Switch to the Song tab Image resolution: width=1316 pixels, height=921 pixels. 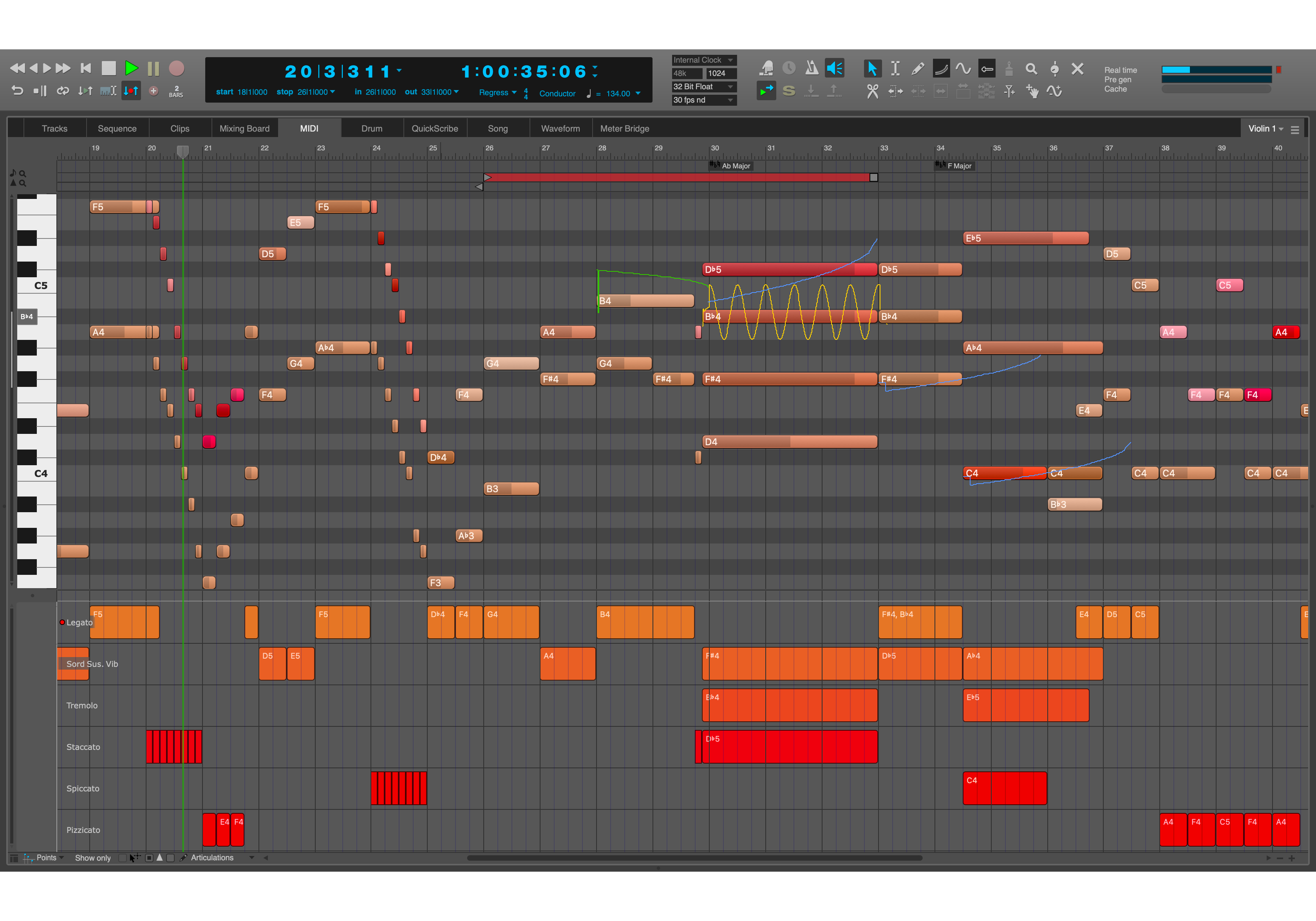coord(498,128)
